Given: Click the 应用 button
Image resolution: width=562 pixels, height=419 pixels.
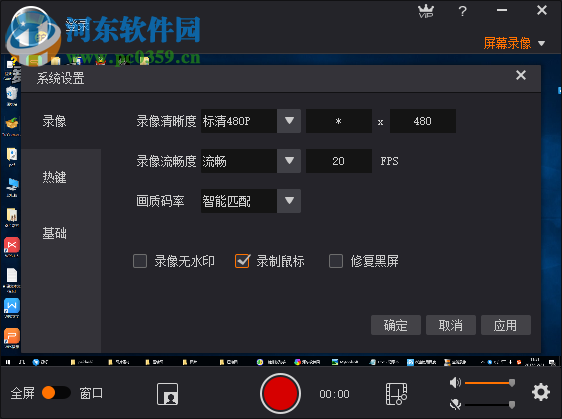Looking at the screenshot, I should click(x=506, y=325).
